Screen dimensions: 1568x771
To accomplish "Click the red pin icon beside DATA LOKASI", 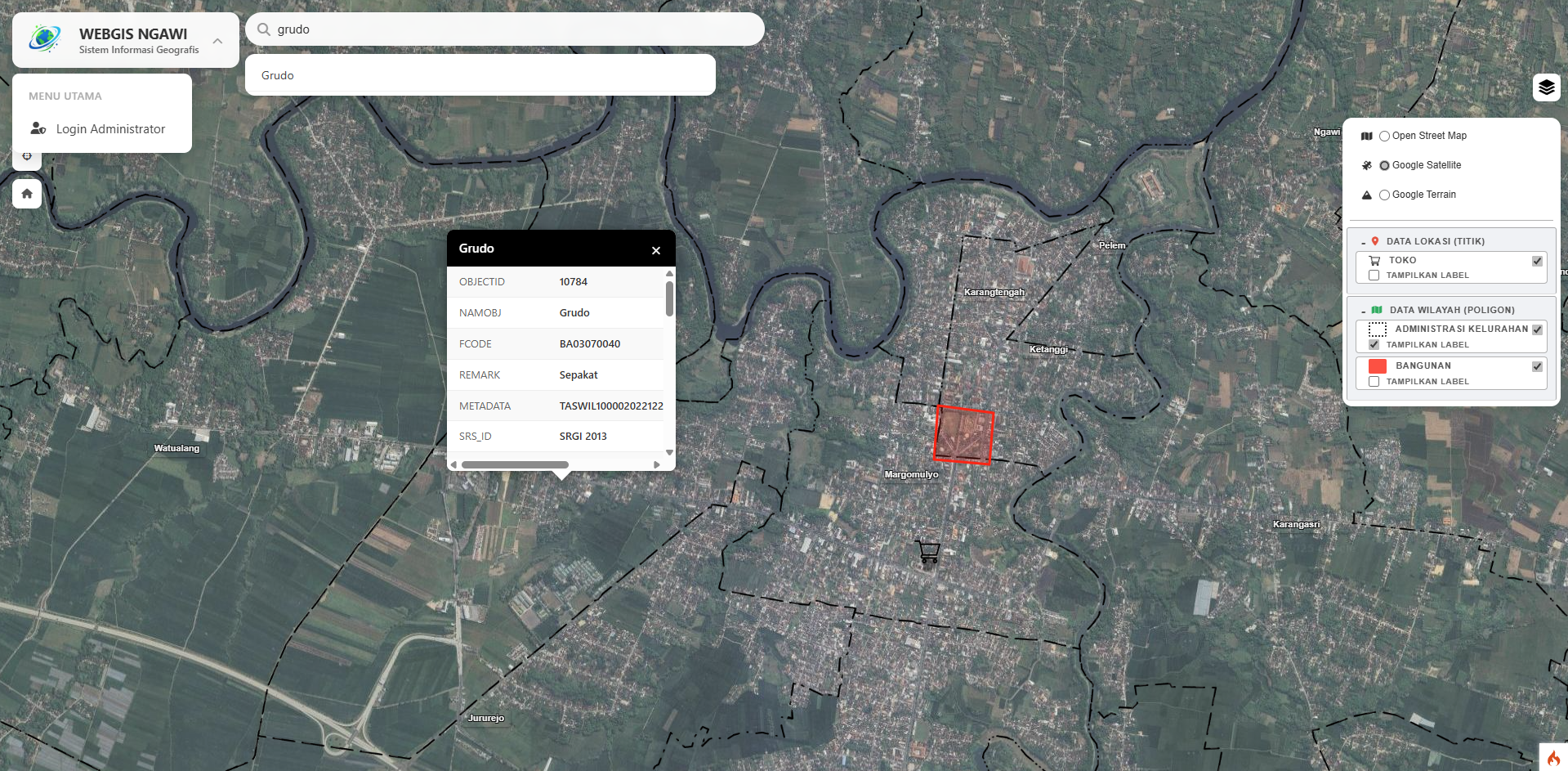I will tap(1375, 240).
